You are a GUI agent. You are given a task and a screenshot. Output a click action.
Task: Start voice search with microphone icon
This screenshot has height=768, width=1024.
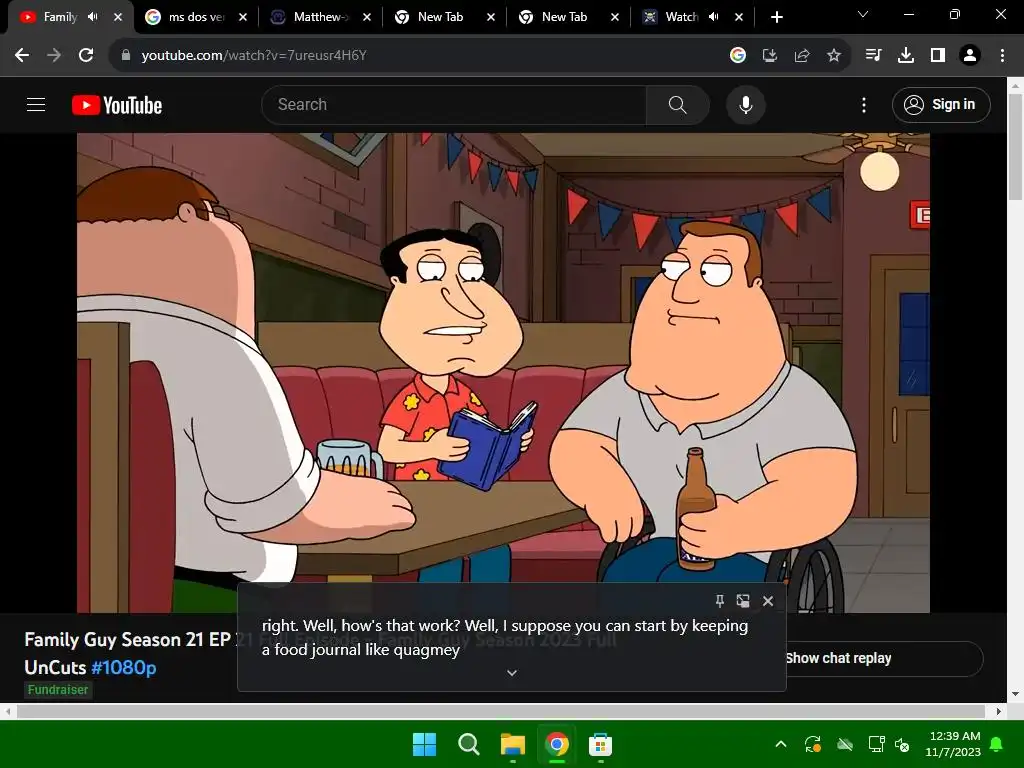(x=745, y=104)
